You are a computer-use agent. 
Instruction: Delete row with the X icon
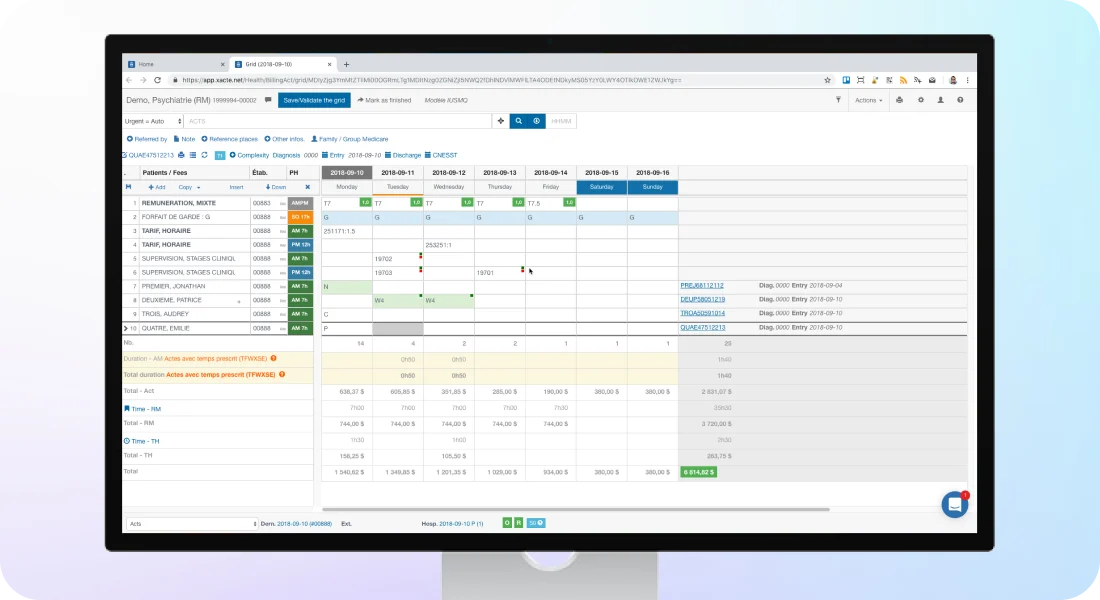click(x=307, y=187)
